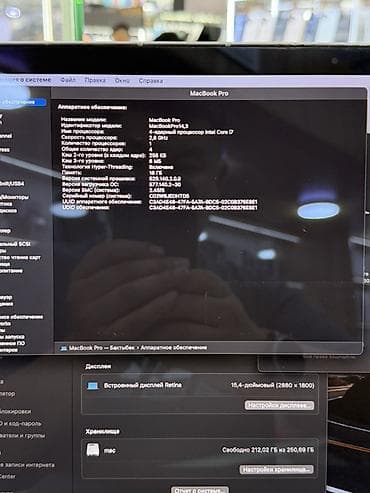Click the Настройки хранилища button
This screenshot has width=370, height=493.
pyautogui.click(x=277, y=469)
